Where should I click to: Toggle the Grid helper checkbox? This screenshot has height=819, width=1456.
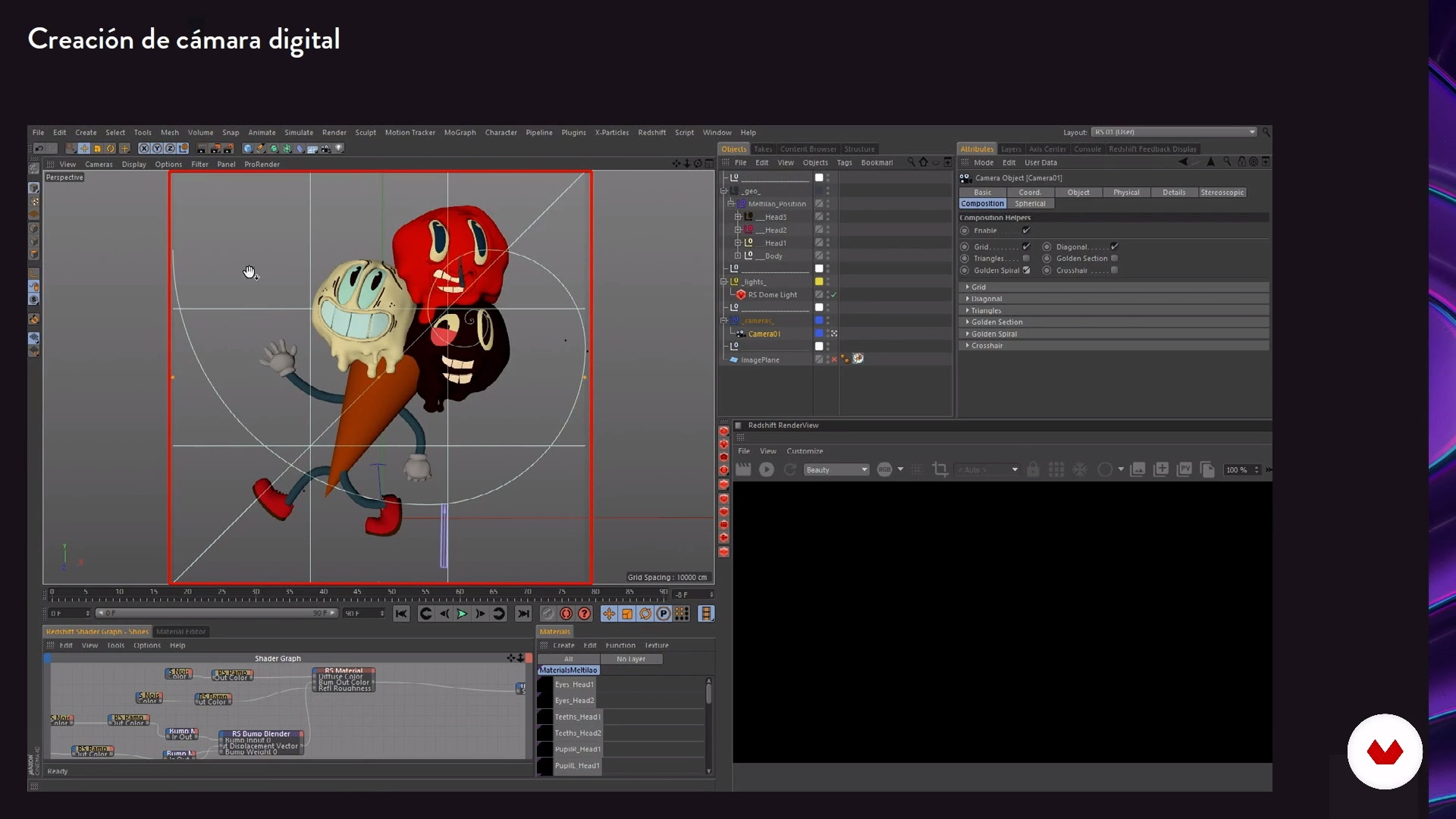[1026, 246]
